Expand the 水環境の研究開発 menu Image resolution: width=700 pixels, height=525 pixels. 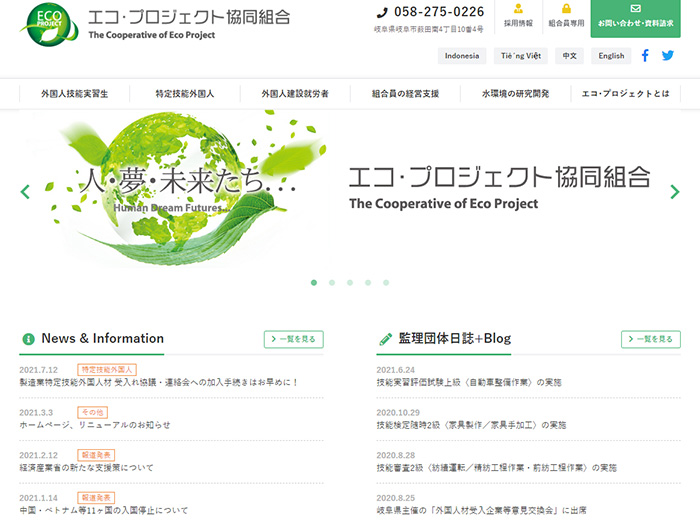tap(515, 94)
